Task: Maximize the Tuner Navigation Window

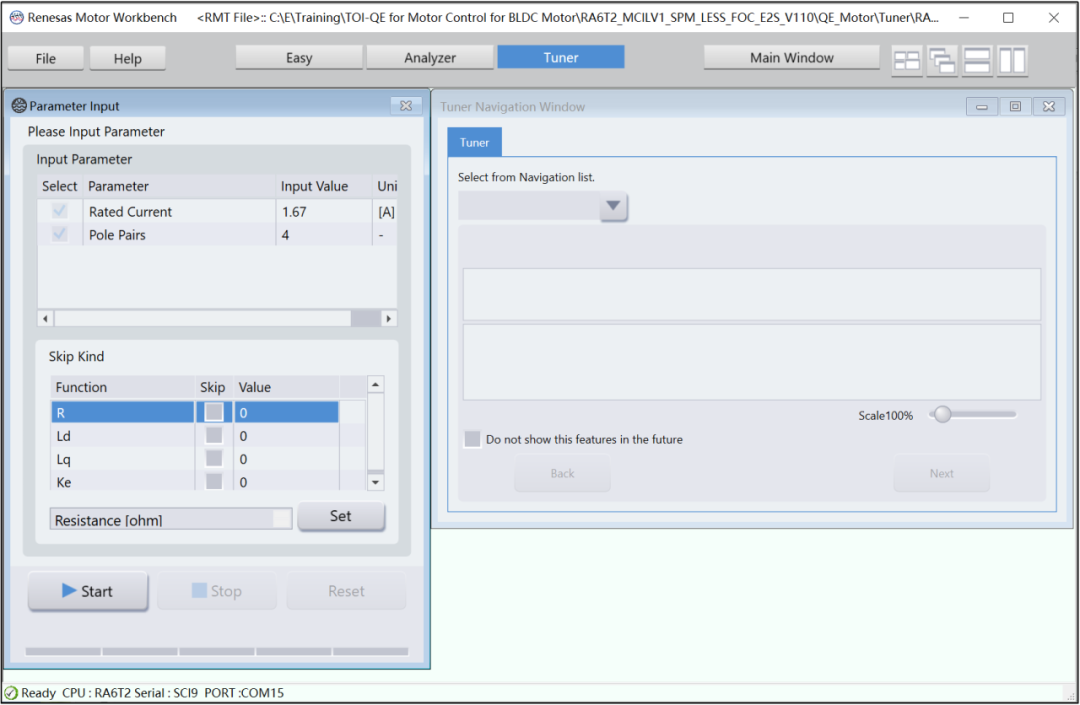Action: [x=1015, y=107]
